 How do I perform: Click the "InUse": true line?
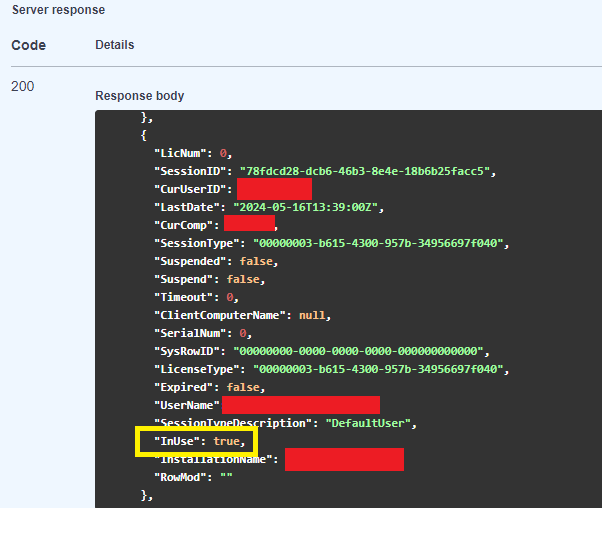point(199,441)
